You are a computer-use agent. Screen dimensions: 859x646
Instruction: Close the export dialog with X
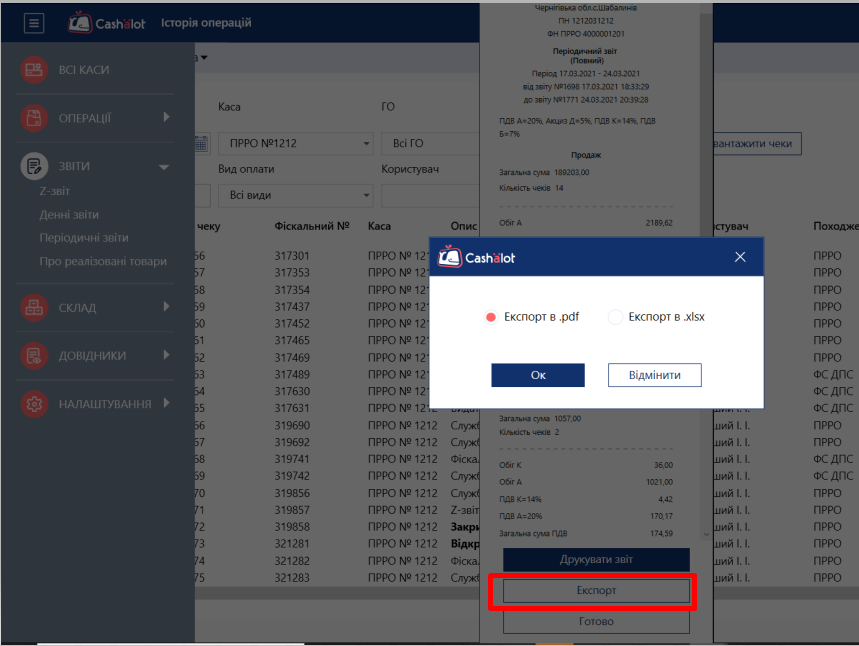(x=740, y=257)
